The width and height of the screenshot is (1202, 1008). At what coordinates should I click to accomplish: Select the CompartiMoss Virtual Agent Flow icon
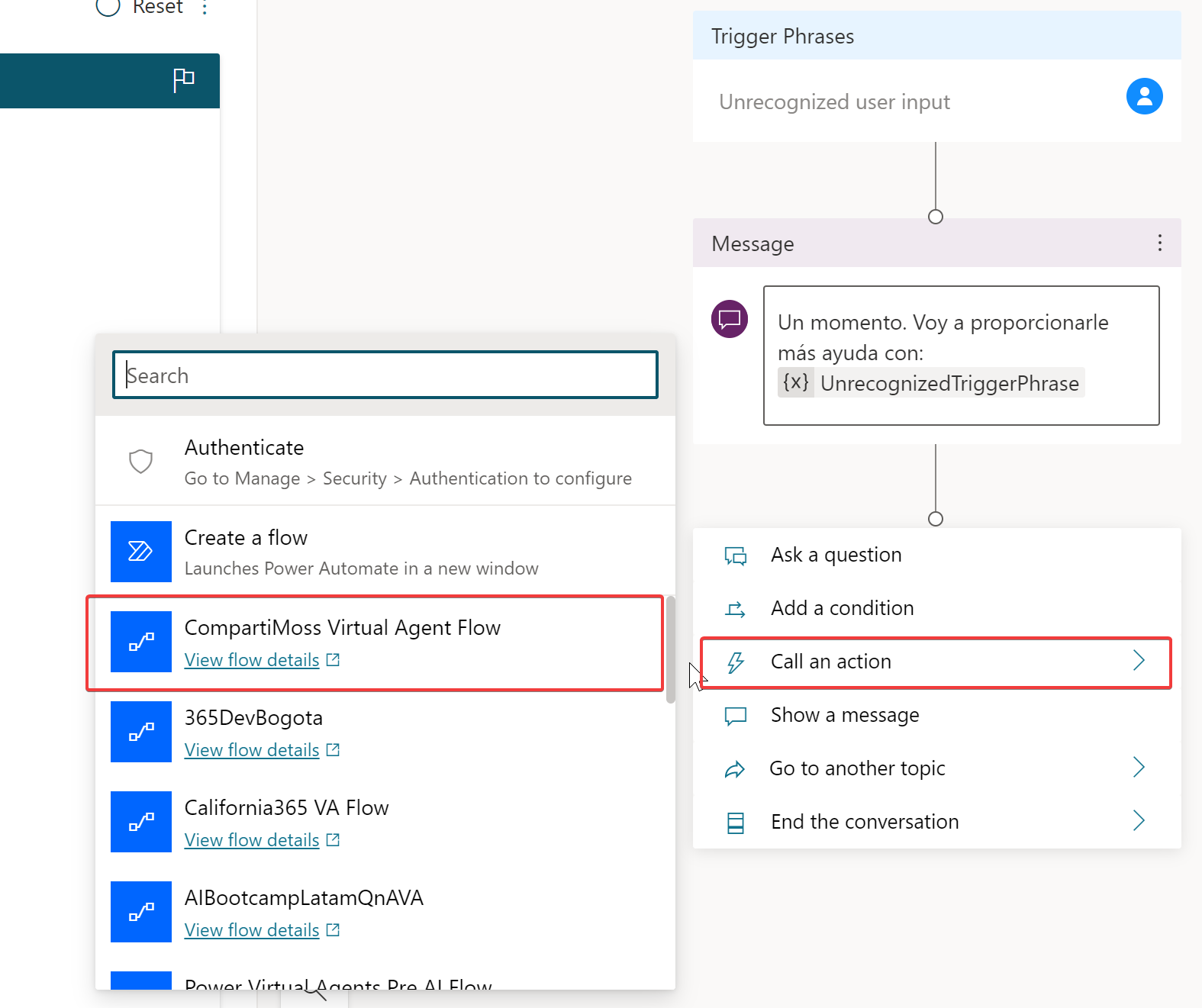click(x=141, y=642)
